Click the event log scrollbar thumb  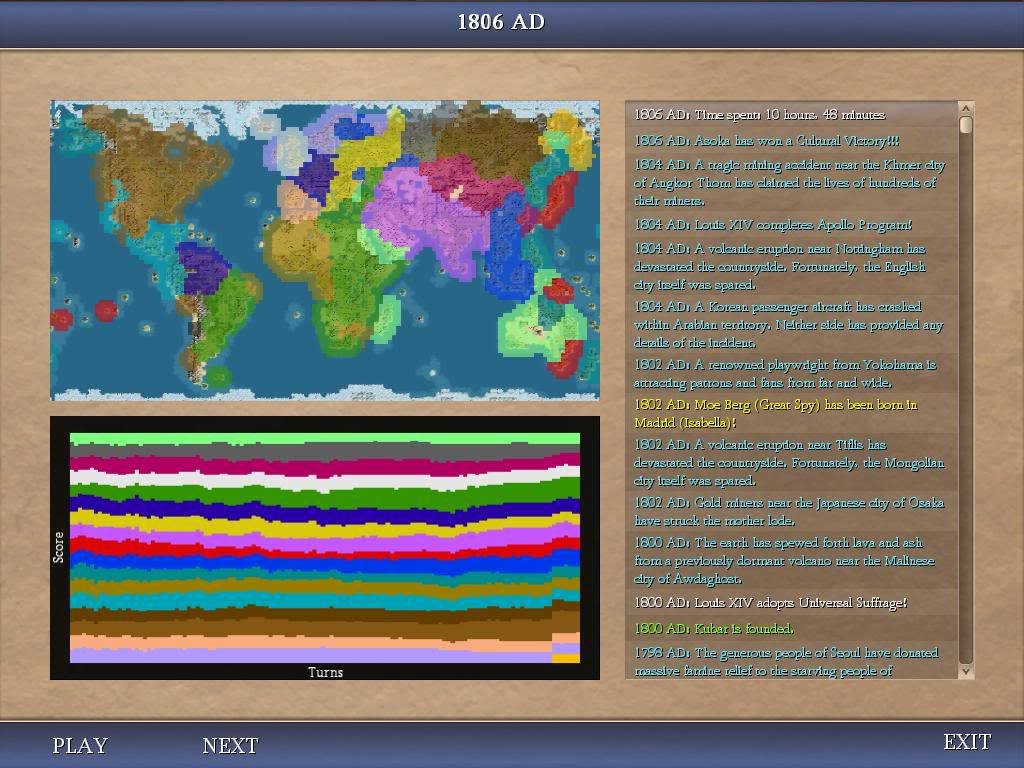966,125
